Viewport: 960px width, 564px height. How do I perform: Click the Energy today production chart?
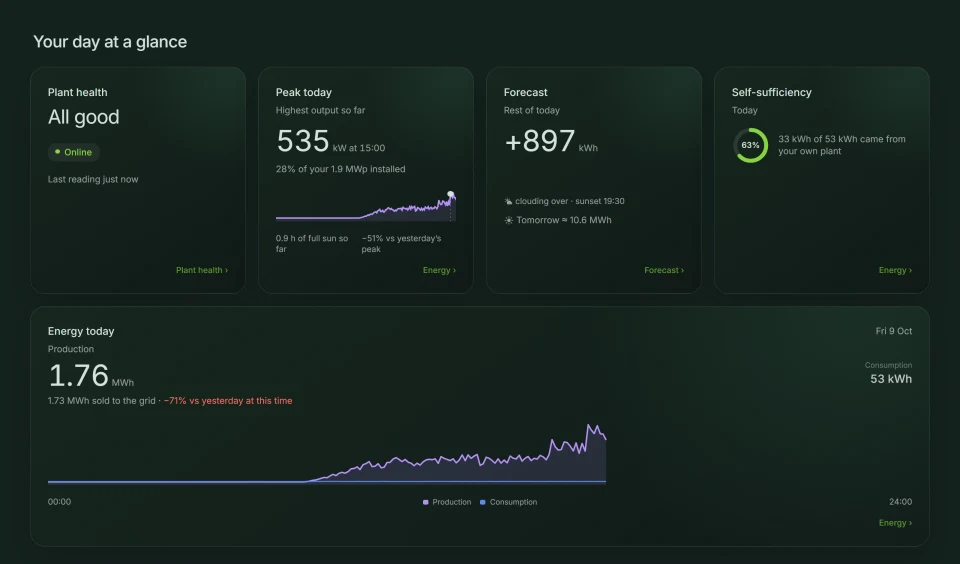tap(327, 453)
